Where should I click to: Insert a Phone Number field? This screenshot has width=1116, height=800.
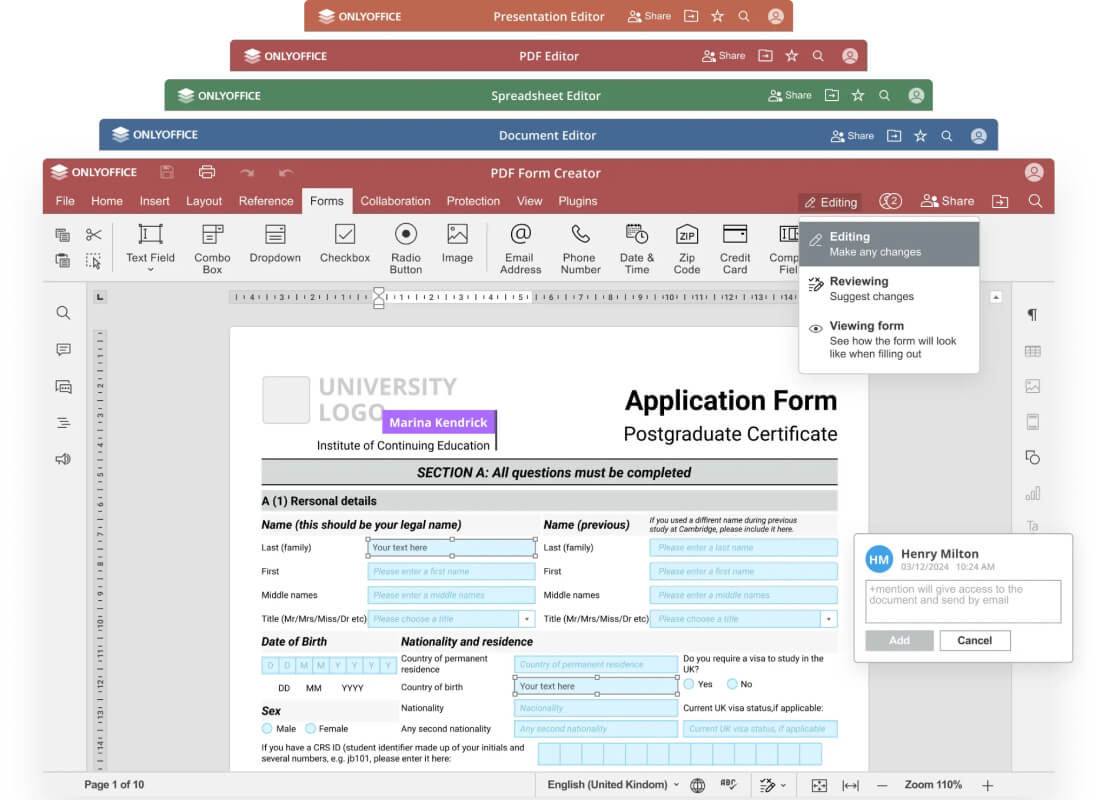coord(580,248)
